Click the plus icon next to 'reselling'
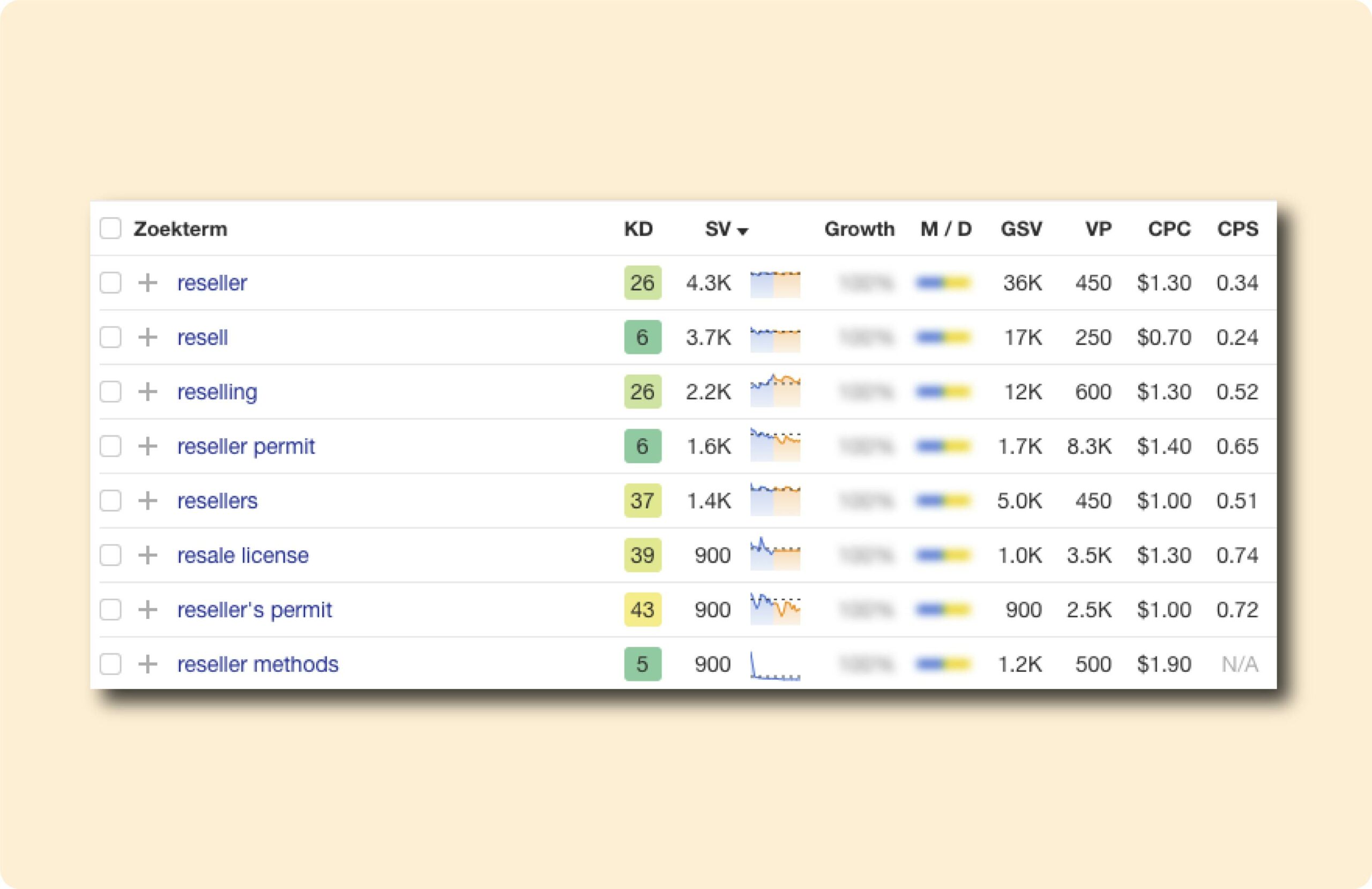Image resolution: width=1372 pixels, height=889 pixels. pyautogui.click(x=147, y=392)
